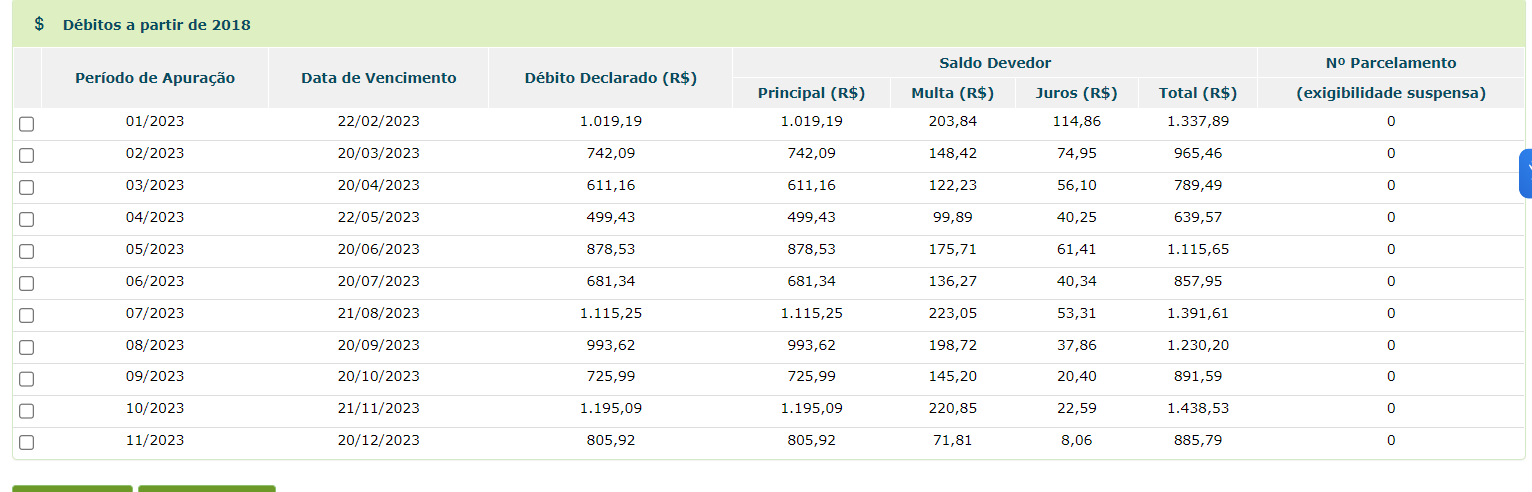Tick the 11/2023 debt checkbox
1532x492 pixels.
(27, 443)
